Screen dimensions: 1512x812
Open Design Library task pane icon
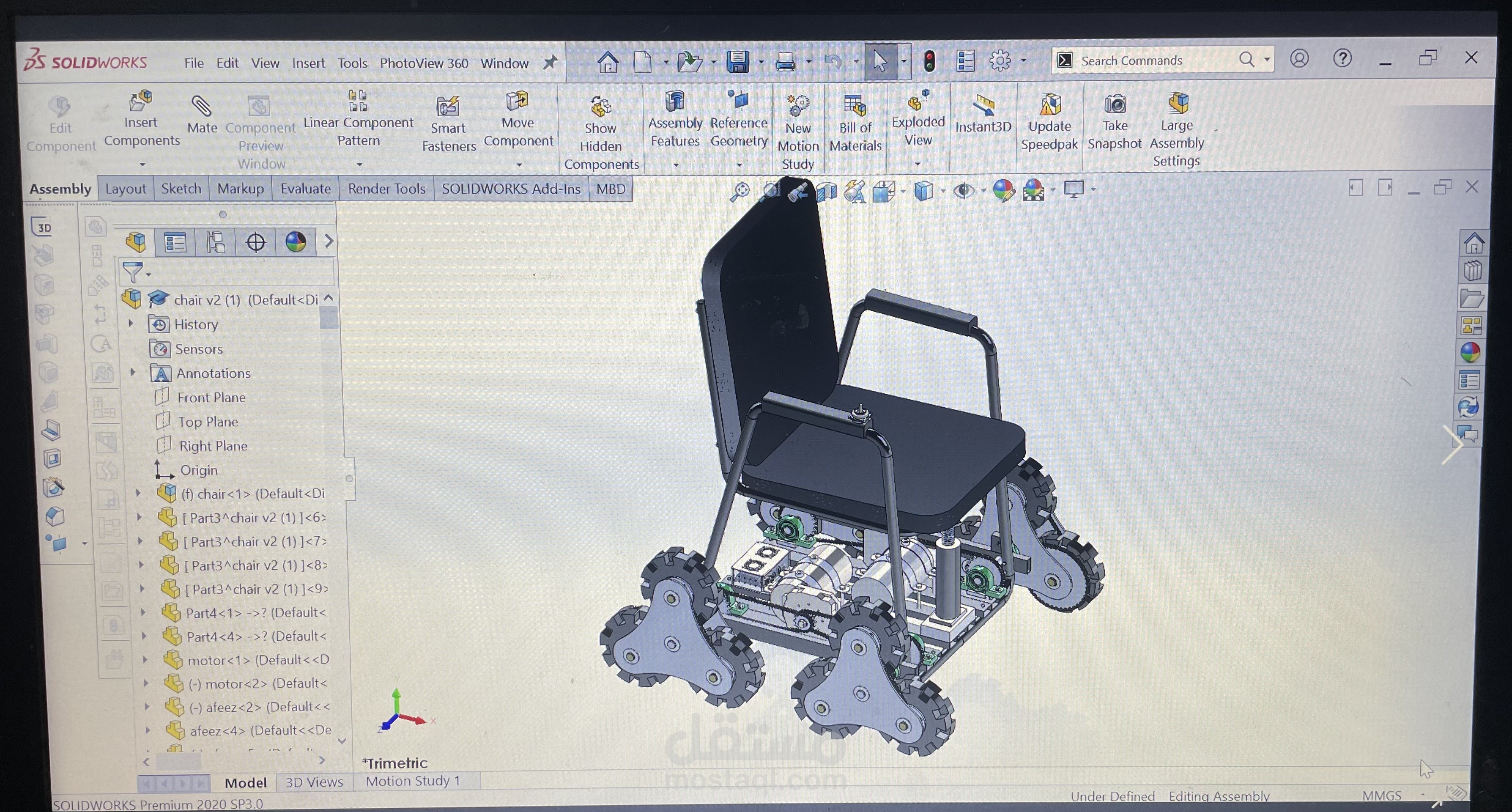(x=1472, y=271)
